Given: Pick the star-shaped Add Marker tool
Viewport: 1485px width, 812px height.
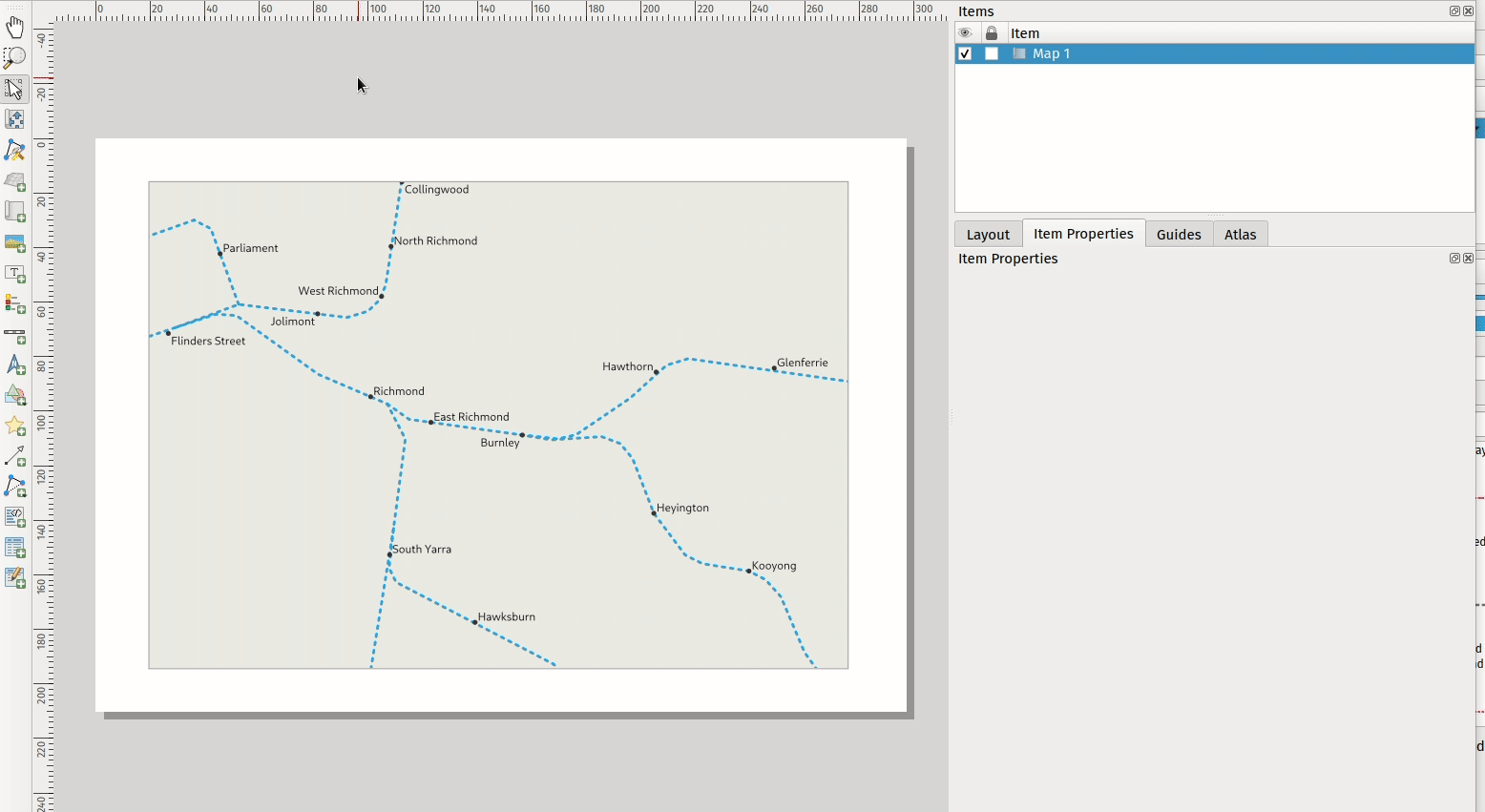Looking at the screenshot, I should tap(14, 426).
